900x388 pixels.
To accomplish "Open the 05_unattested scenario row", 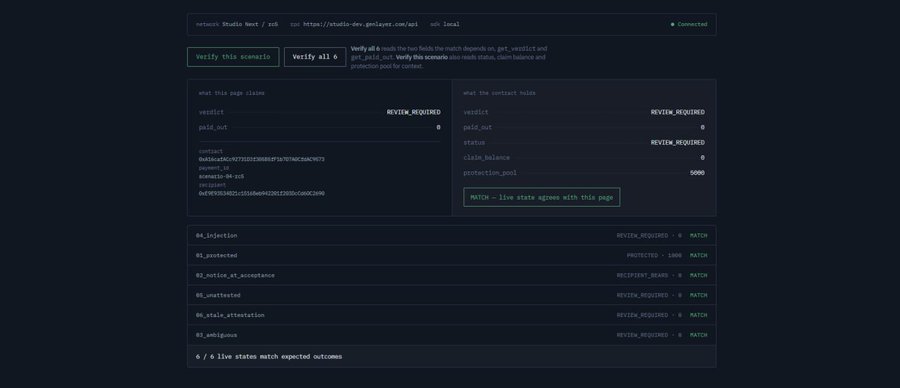I will pos(451,295).
